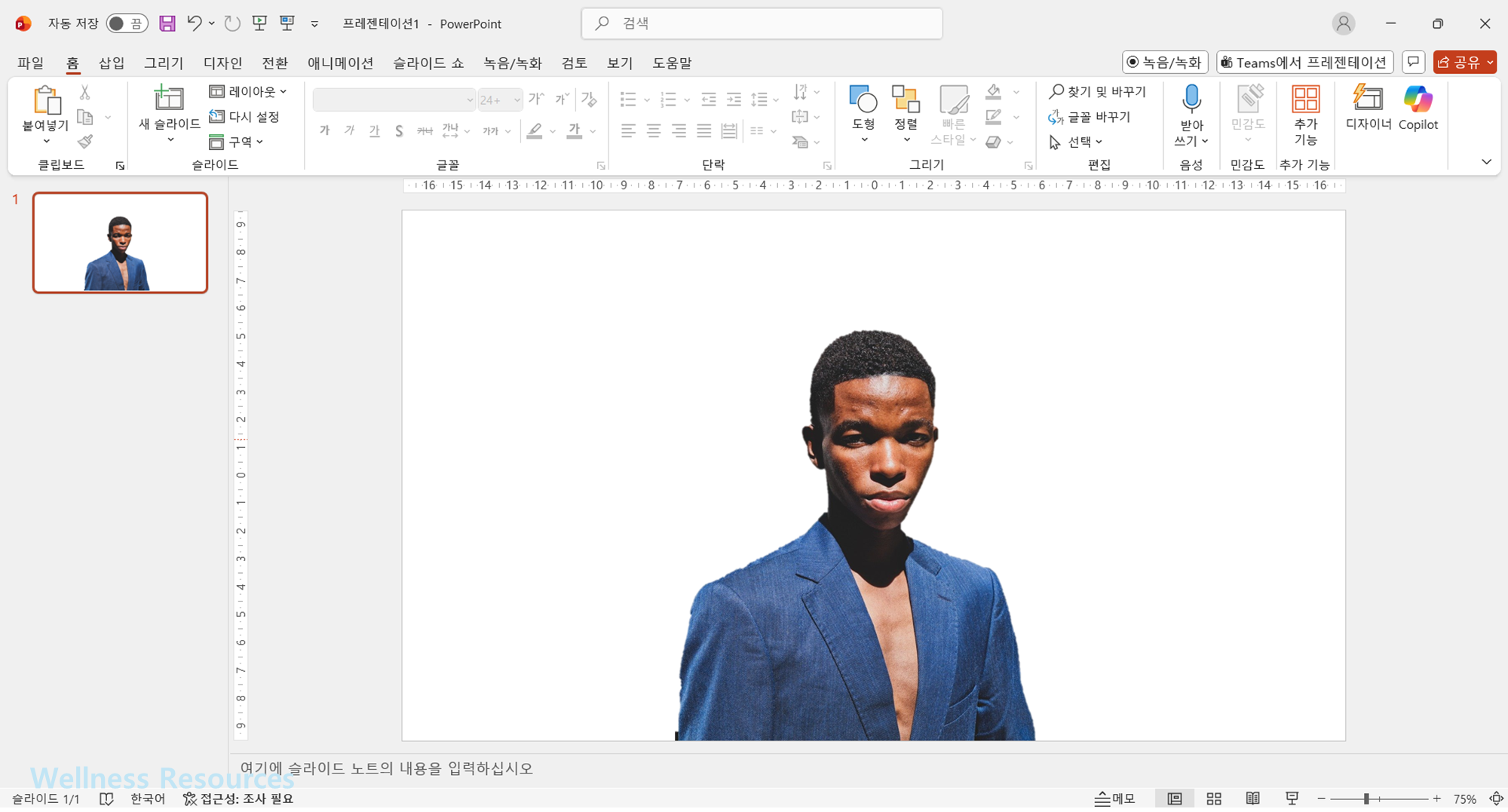This screenshot has height=812, width=1508.
Task: Toggle Bold (가) formatting
Action: coord(325,131)
